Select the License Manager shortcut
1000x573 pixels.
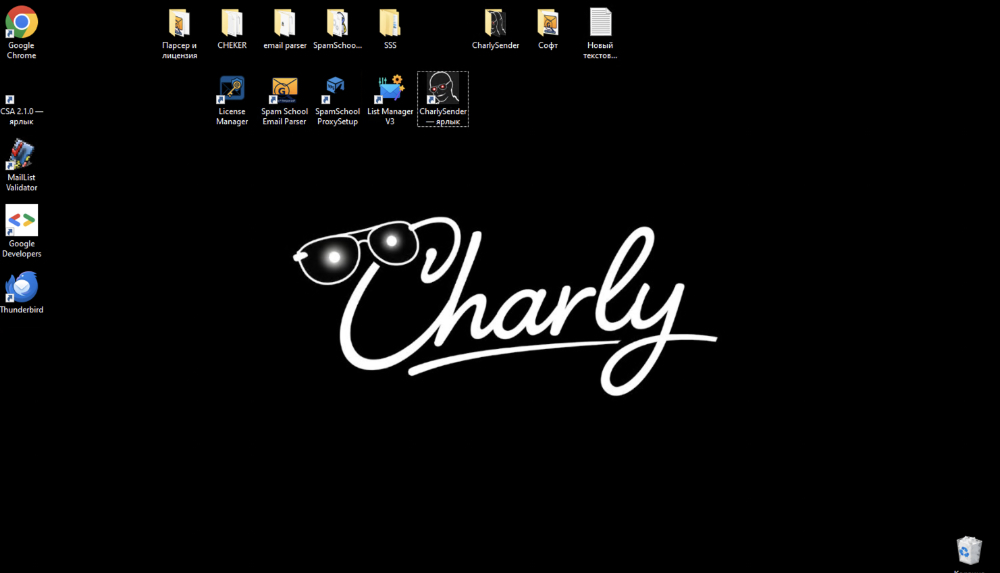(232, 90)
